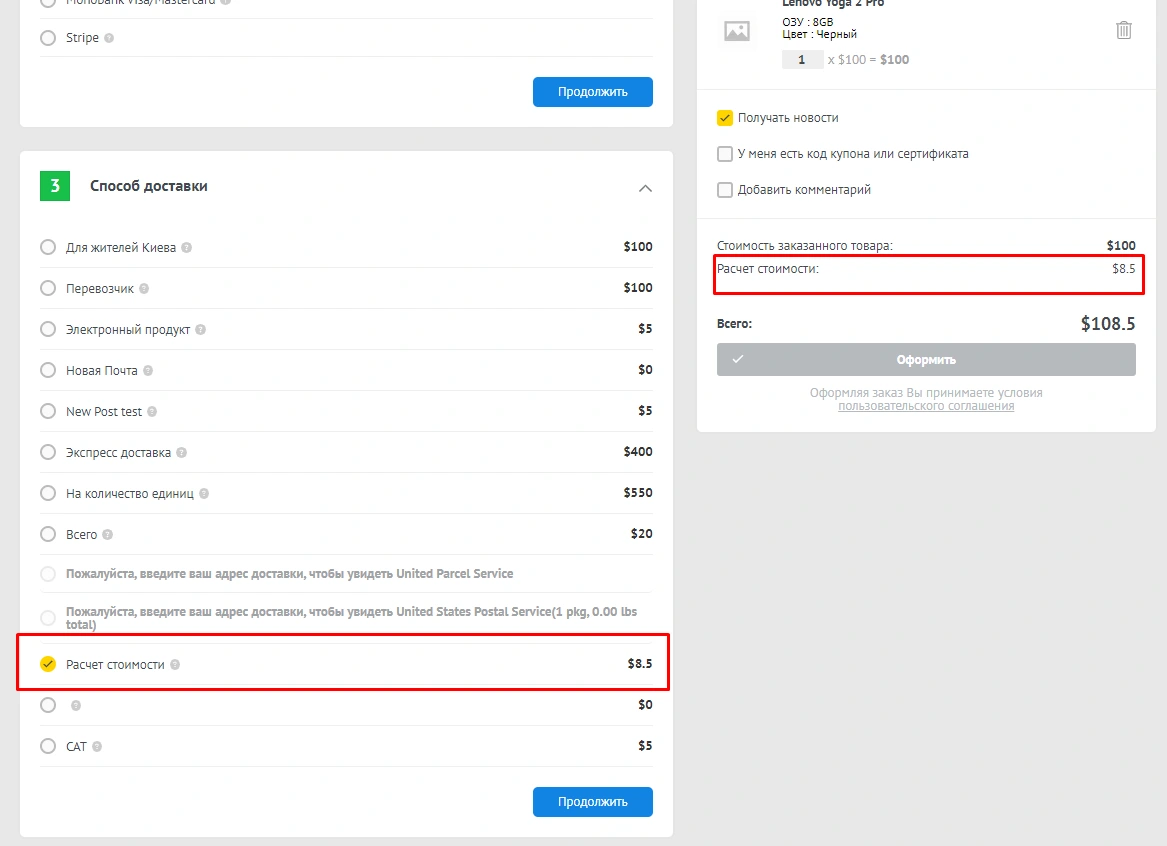Click Продолжить button under delivery methods
Screen dimensions: 1167x846
[592, 802]
